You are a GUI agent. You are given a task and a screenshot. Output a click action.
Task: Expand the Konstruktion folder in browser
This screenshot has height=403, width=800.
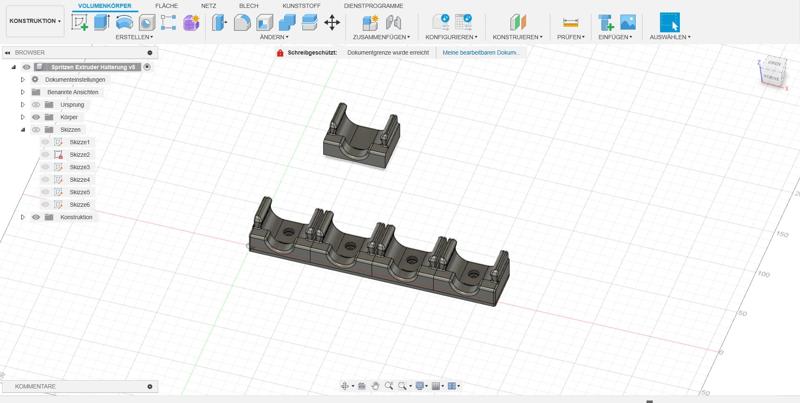pos(22,217)
